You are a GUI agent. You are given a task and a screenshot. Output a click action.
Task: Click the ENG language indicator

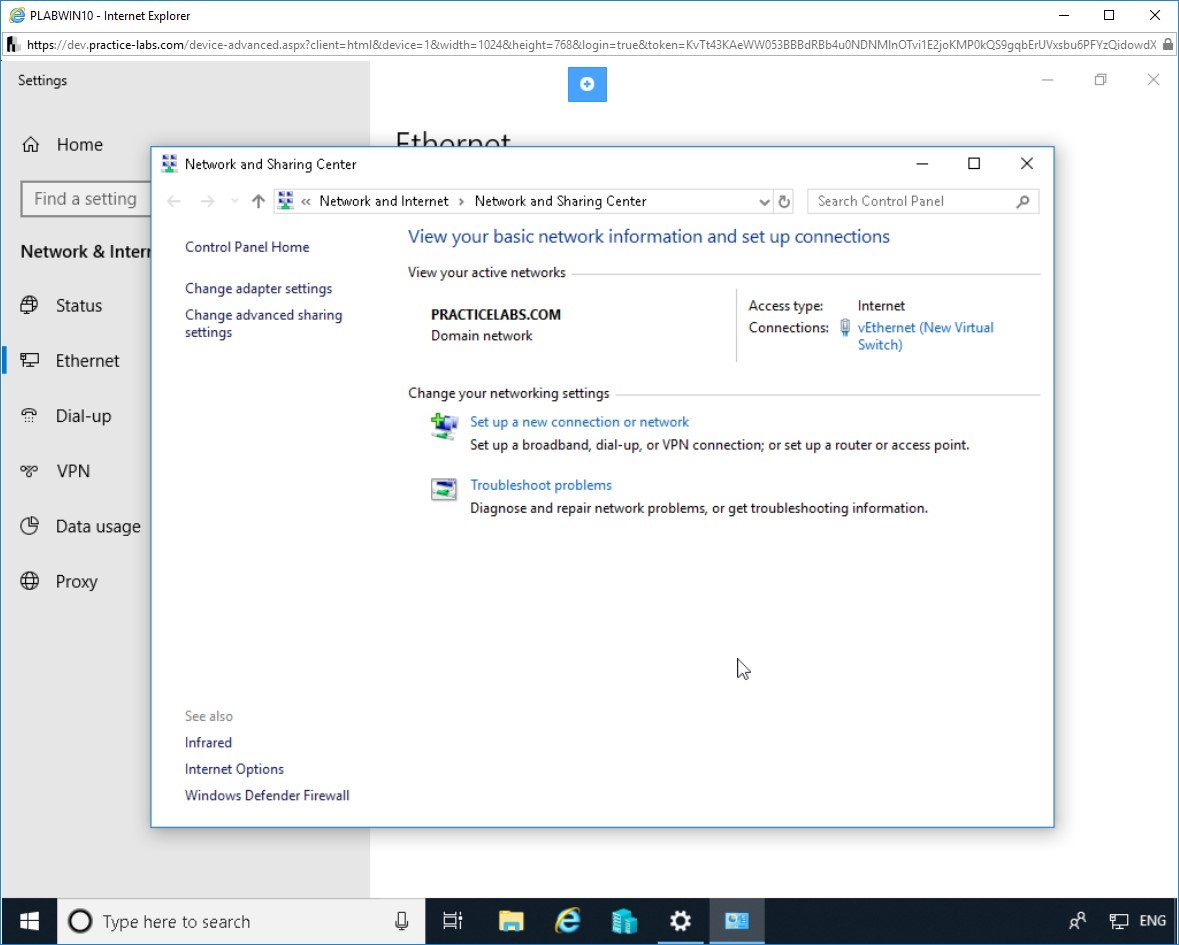(x=1153, y=921)
